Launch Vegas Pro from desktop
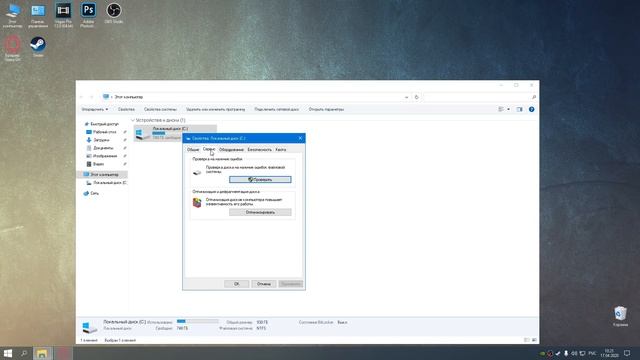Image resolution: width=640 pixels, height=360 pixels. (x=63, y=16)
